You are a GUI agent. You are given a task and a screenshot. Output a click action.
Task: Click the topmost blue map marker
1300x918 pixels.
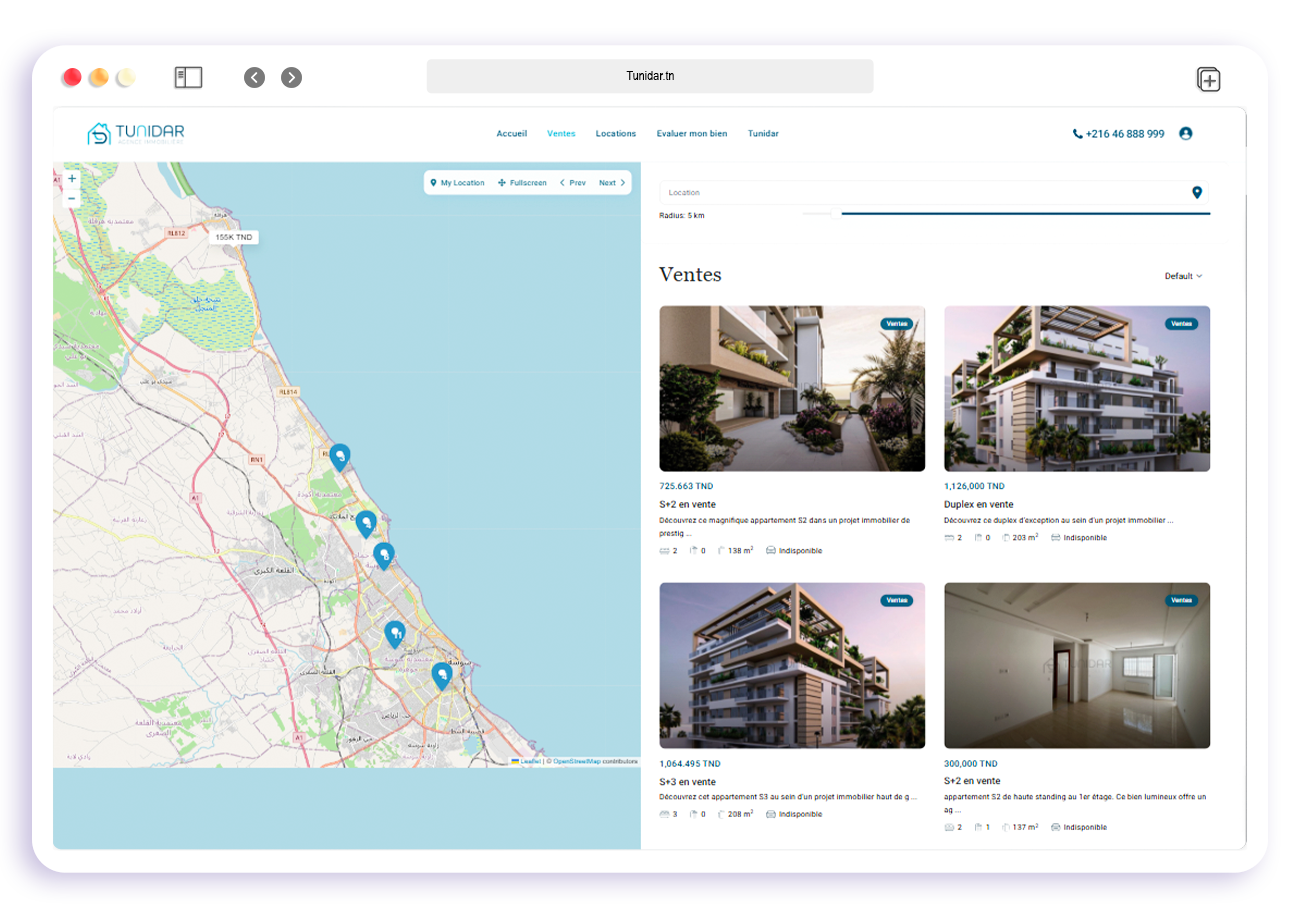click(340, 457)
